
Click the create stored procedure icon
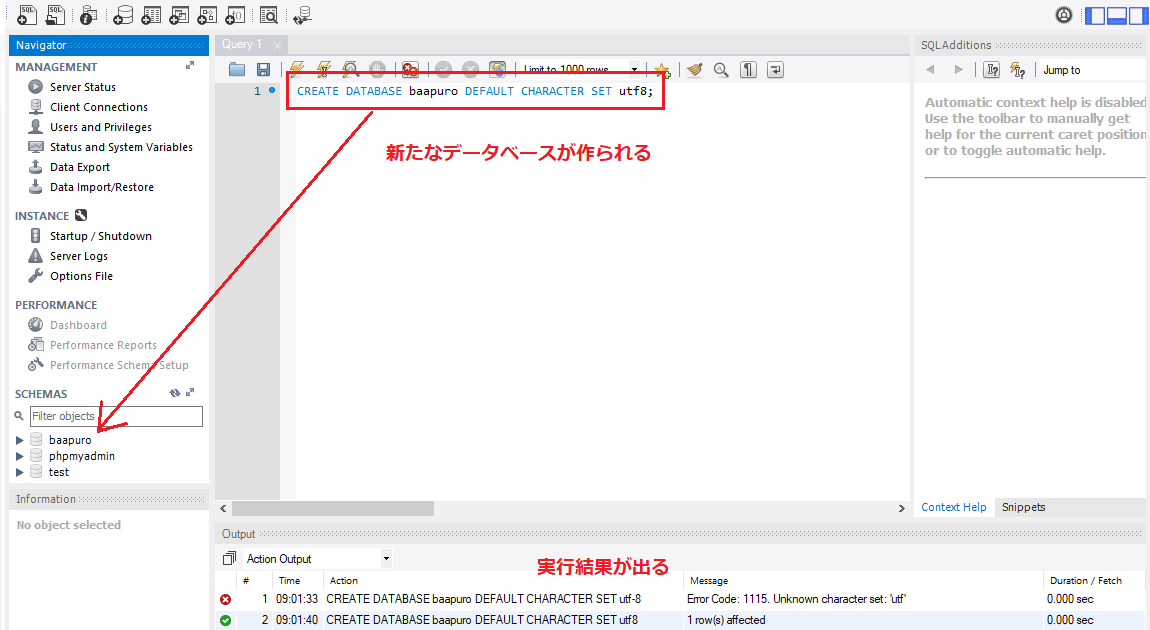(x=207, y=14)
